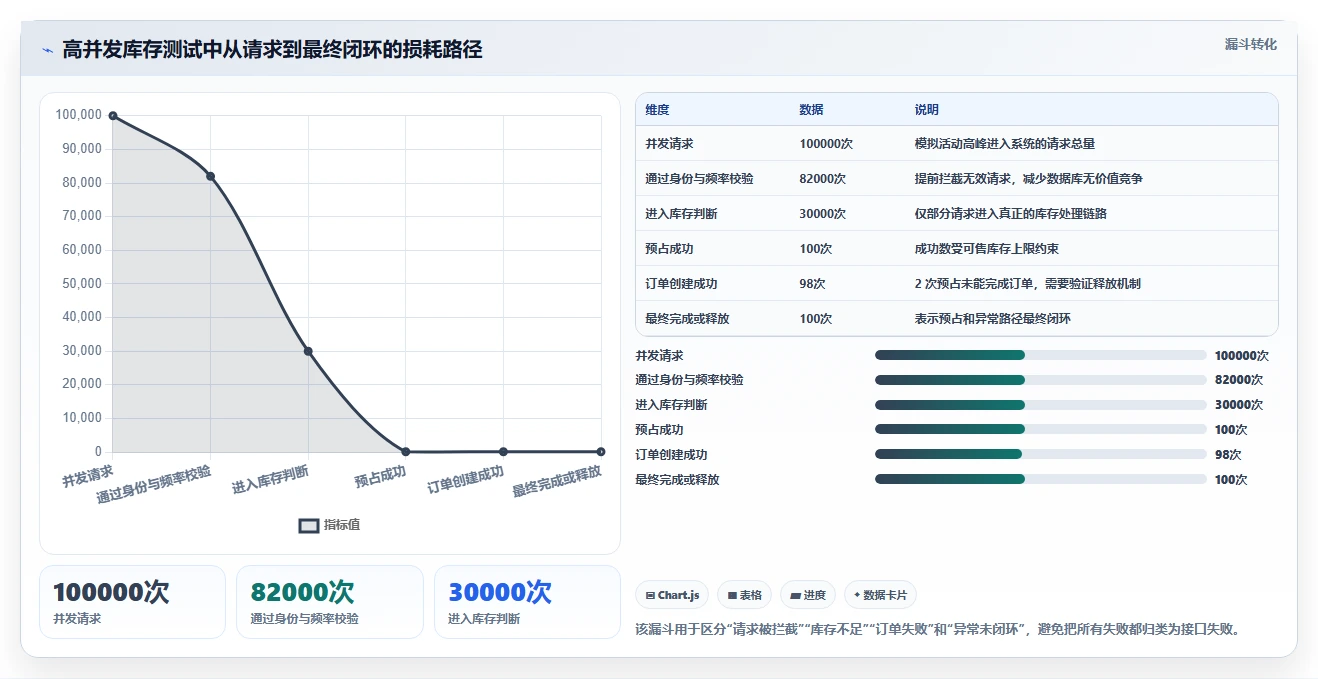Click the 订单创建成功 x-axis label
The width and height of the screenshot is (1318, 679).
pyautogui.click(x=465, y=480)
